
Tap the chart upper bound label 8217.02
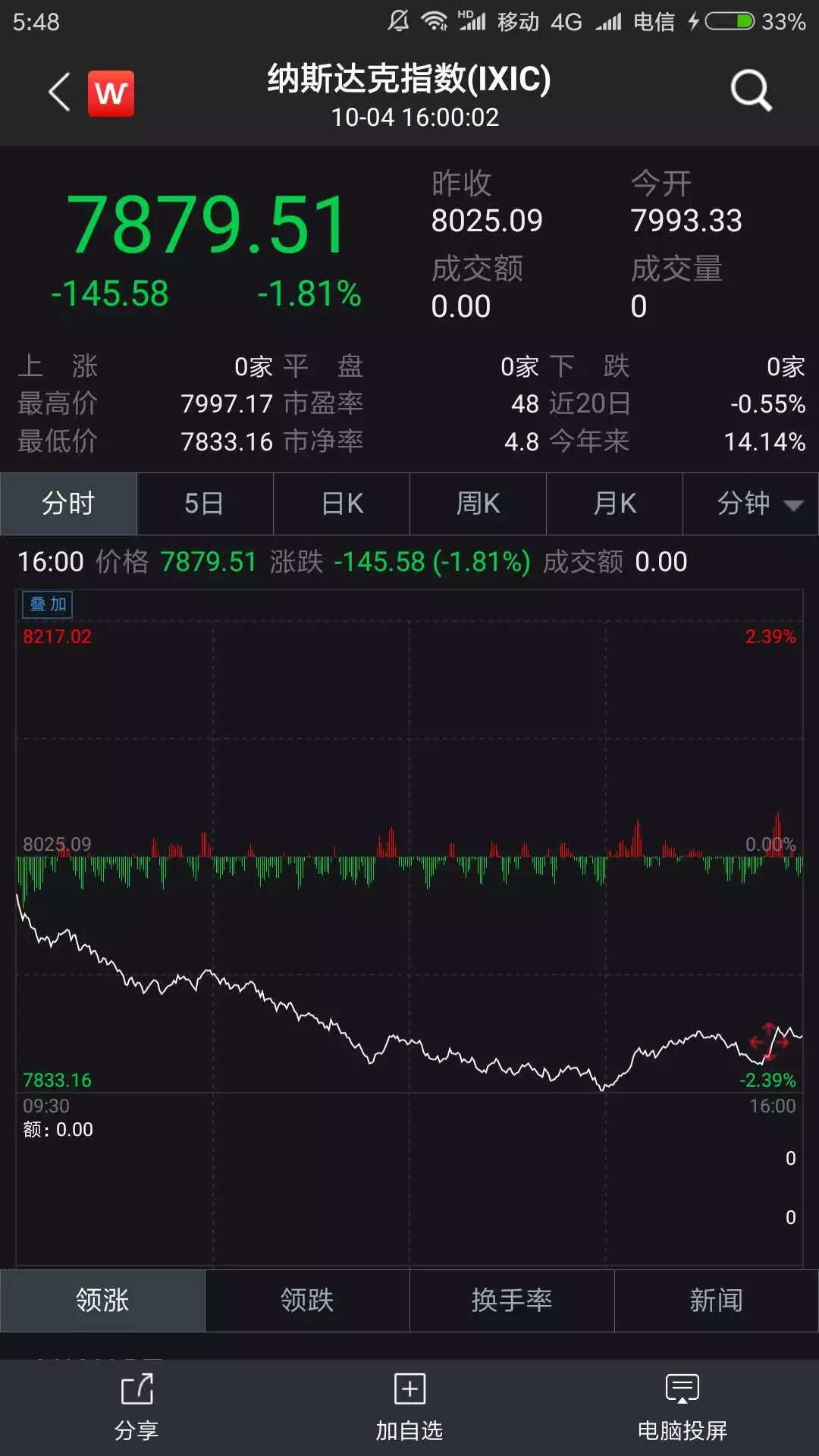tap(57, 636)
